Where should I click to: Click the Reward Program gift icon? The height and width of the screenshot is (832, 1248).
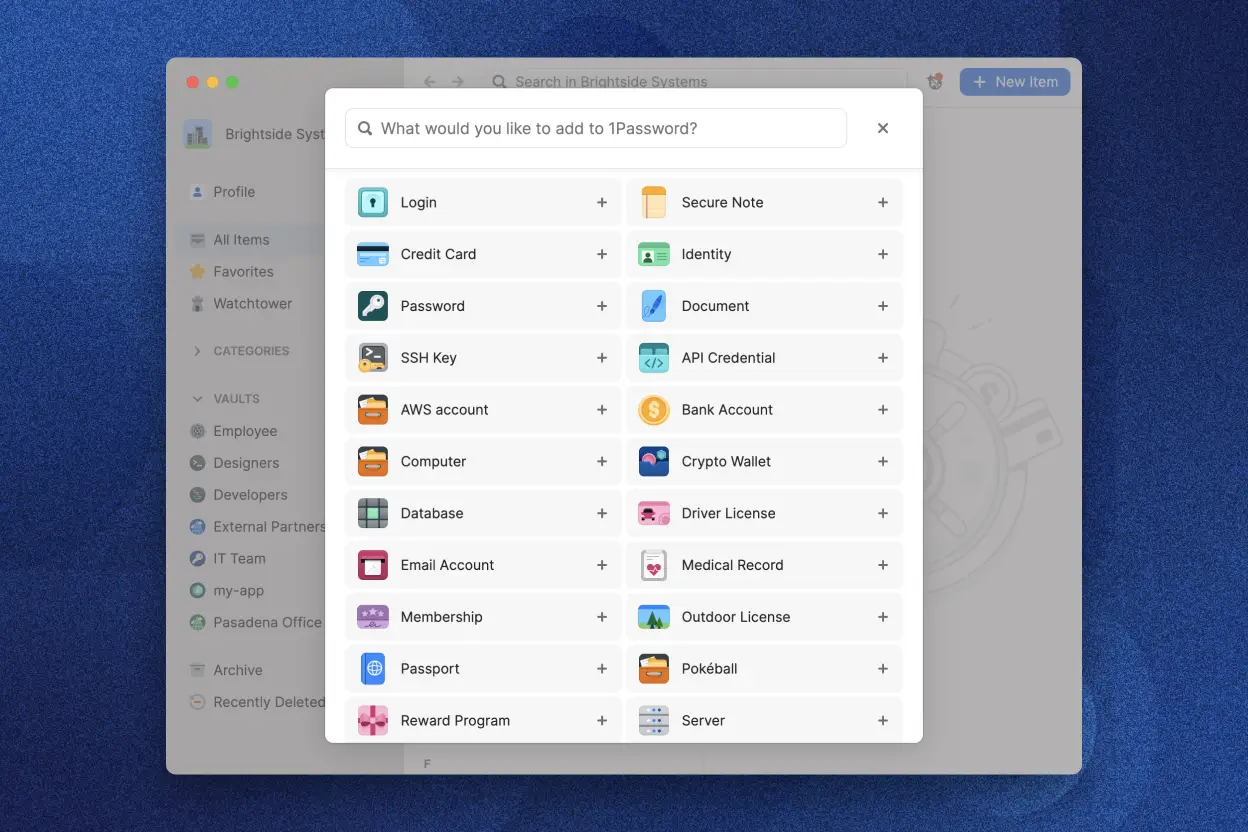click(x=373, y=720)
